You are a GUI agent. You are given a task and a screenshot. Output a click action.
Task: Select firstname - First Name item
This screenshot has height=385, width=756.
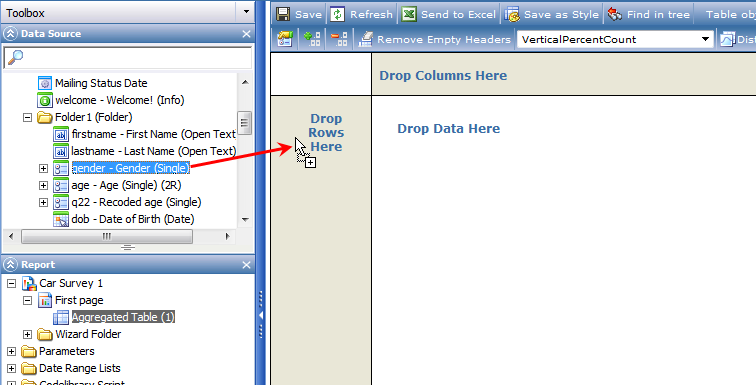tap(153, 134)
